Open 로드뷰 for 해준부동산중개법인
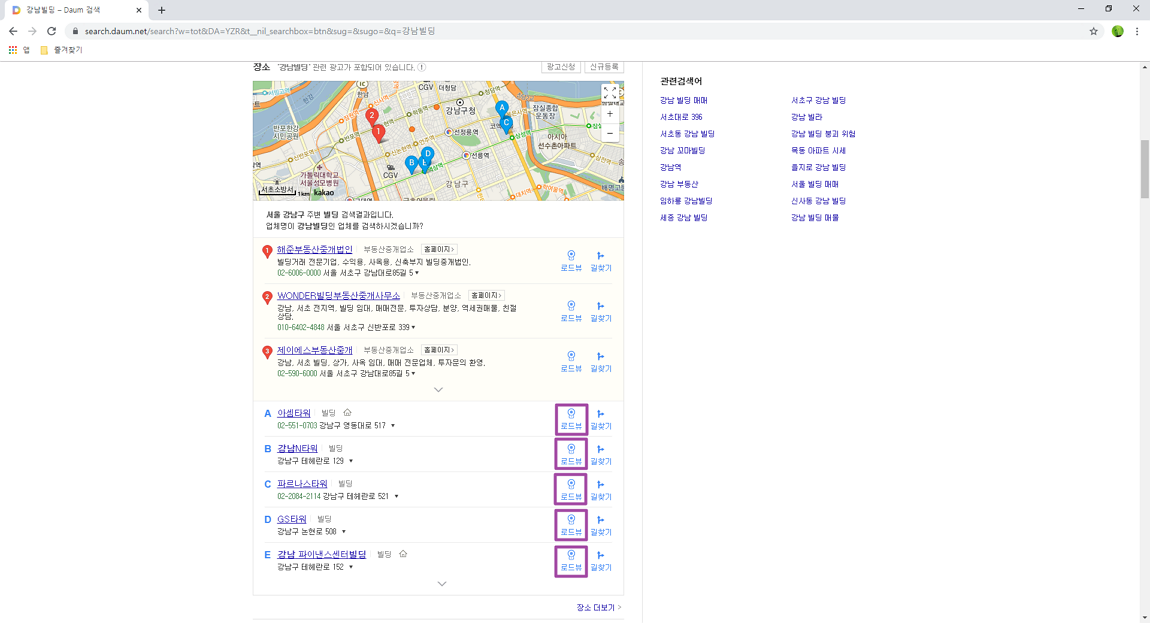The height and width of the screenshot is (623, 1150). (x=571, y=261)
